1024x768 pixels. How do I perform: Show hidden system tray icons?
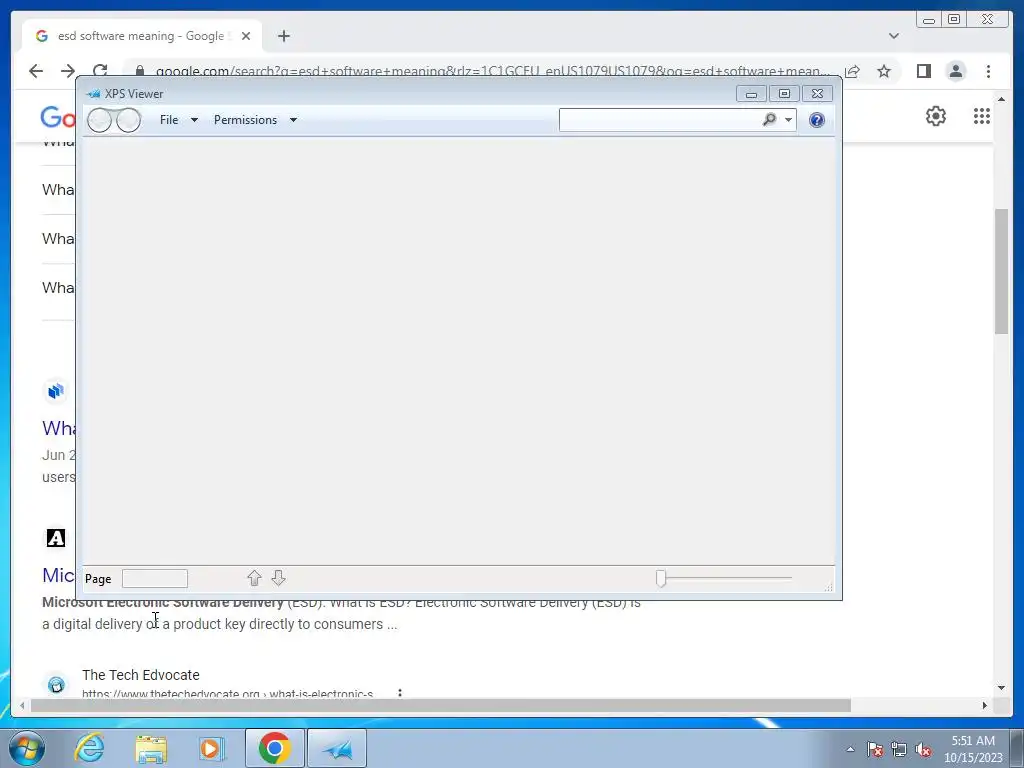pos(850,749)
